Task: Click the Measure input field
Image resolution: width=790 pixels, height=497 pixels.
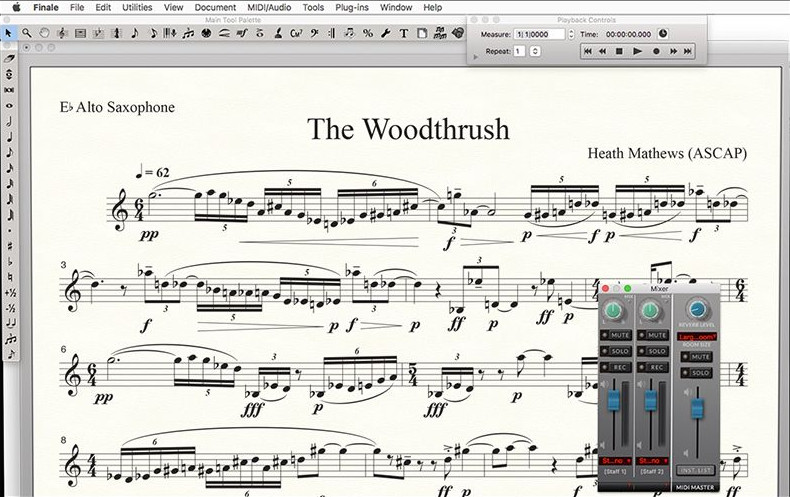Action: click(x=540, y=34)
